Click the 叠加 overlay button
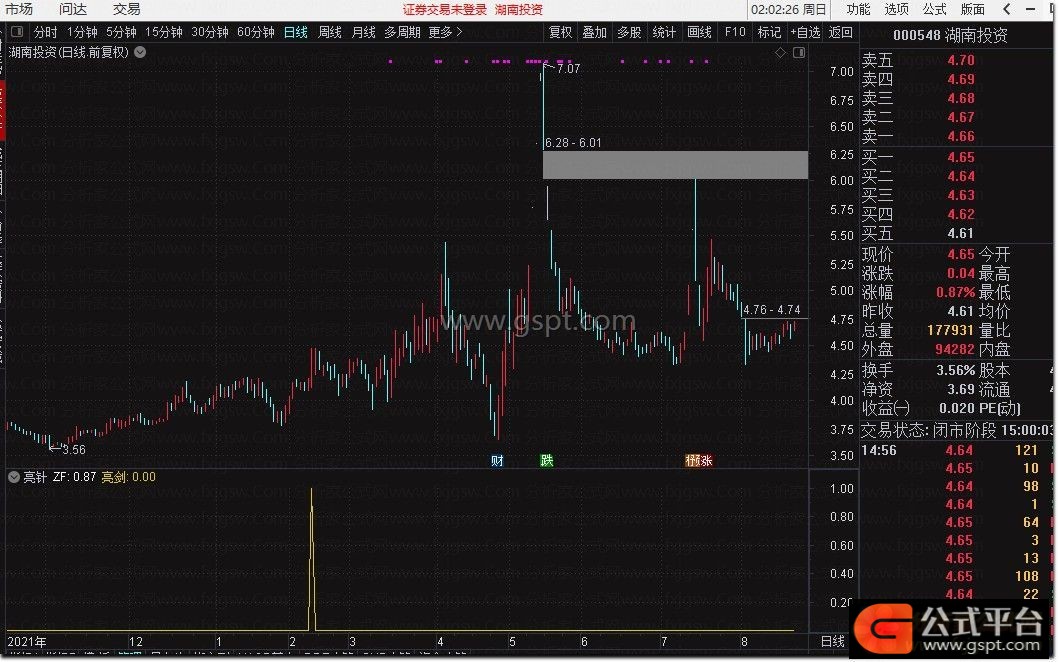The height and width of the screenshot is (662, 1059). tap(595, 32)
